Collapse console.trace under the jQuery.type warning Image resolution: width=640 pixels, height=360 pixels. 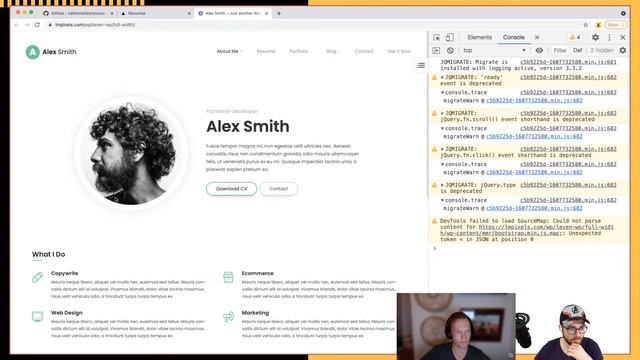[442, 200]
